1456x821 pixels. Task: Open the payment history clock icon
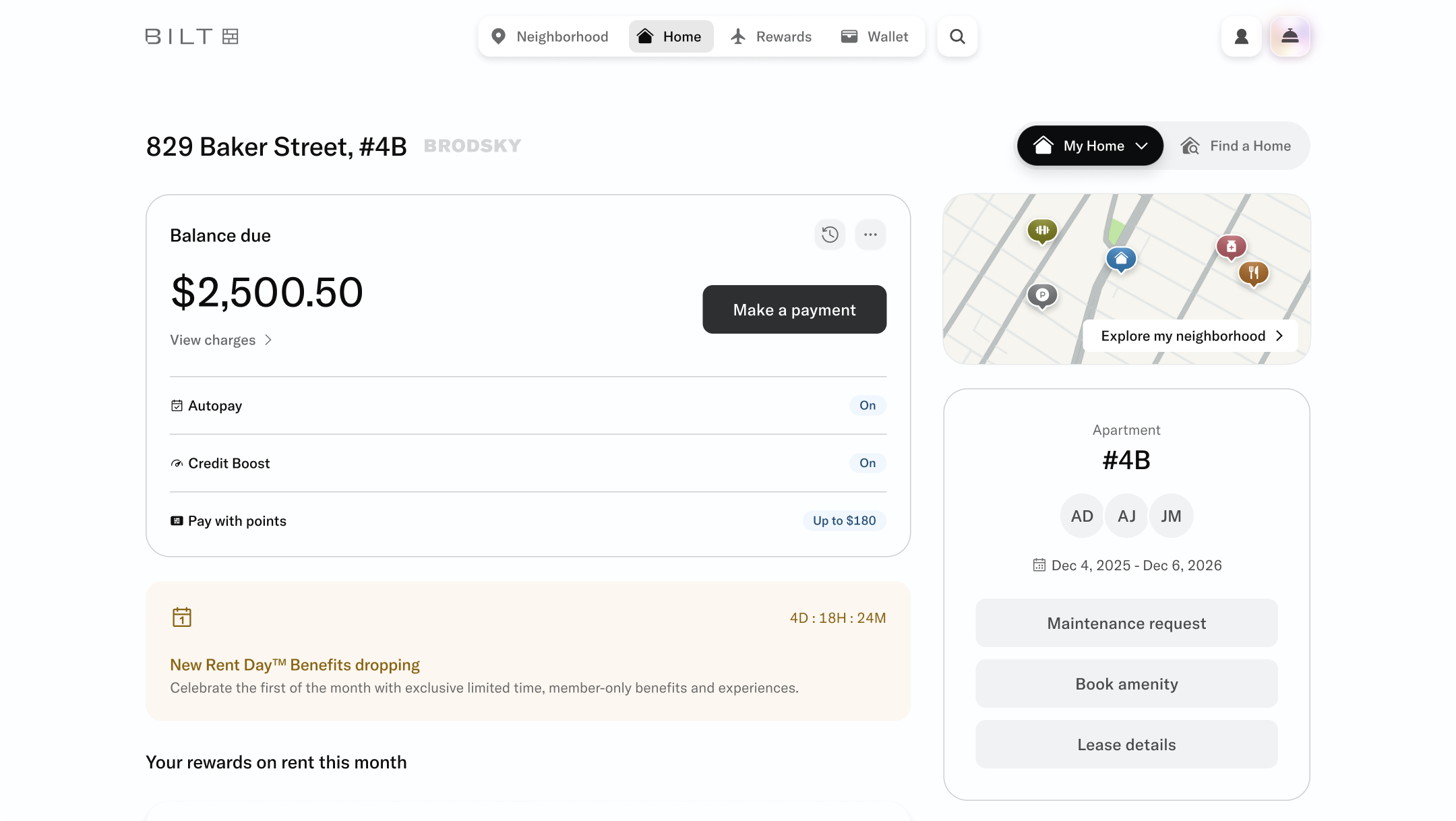pos(830,234)
